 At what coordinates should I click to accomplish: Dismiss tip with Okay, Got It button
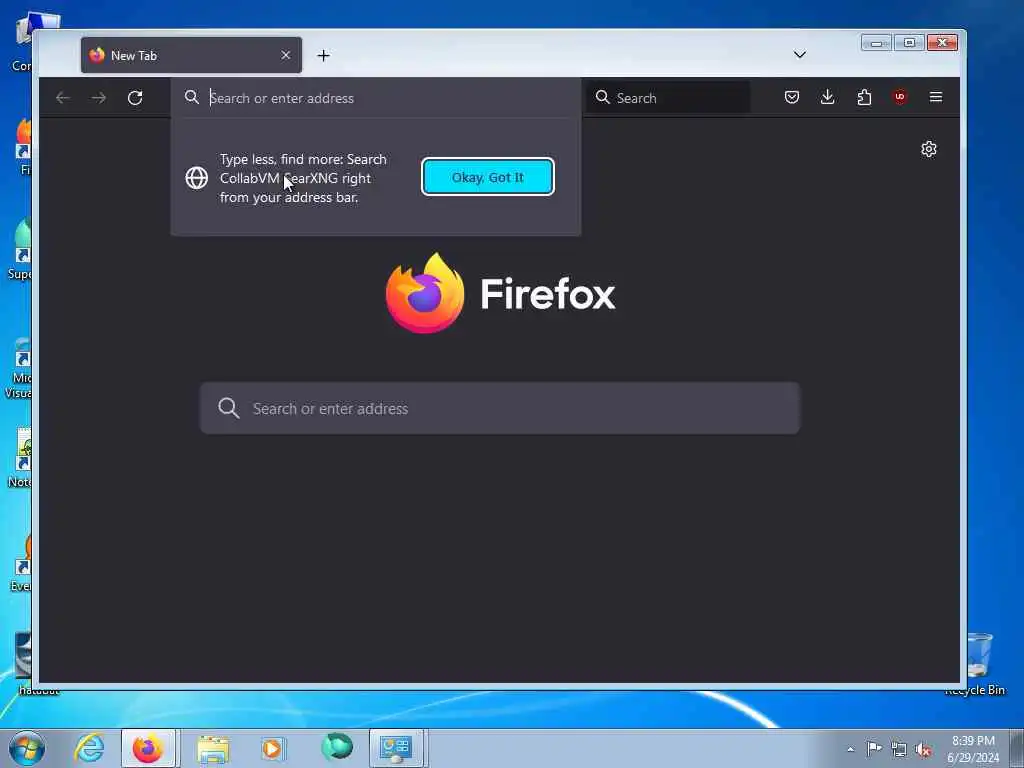[x=488, y=177]
